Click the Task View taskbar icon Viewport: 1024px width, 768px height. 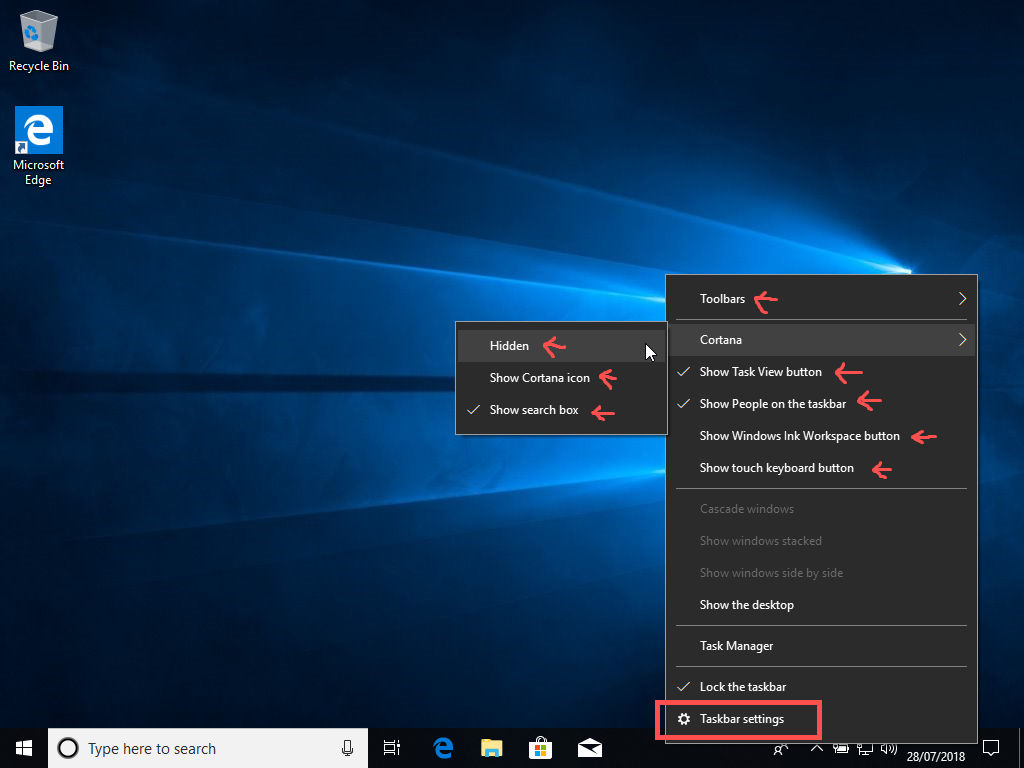392,748
